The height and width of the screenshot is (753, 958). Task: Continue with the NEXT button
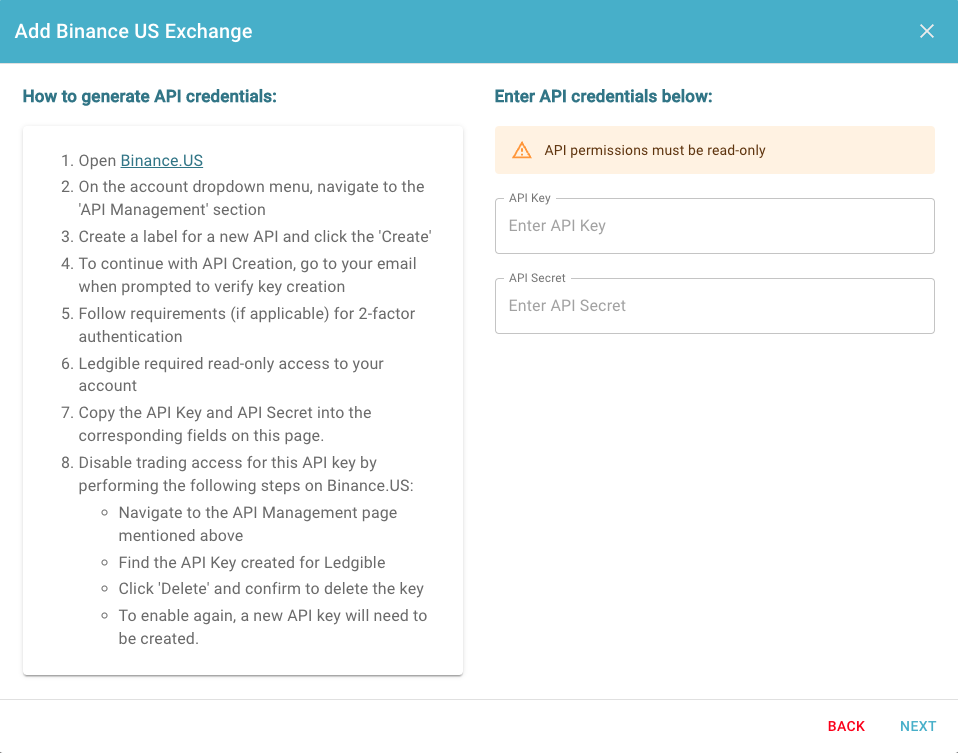918,726
